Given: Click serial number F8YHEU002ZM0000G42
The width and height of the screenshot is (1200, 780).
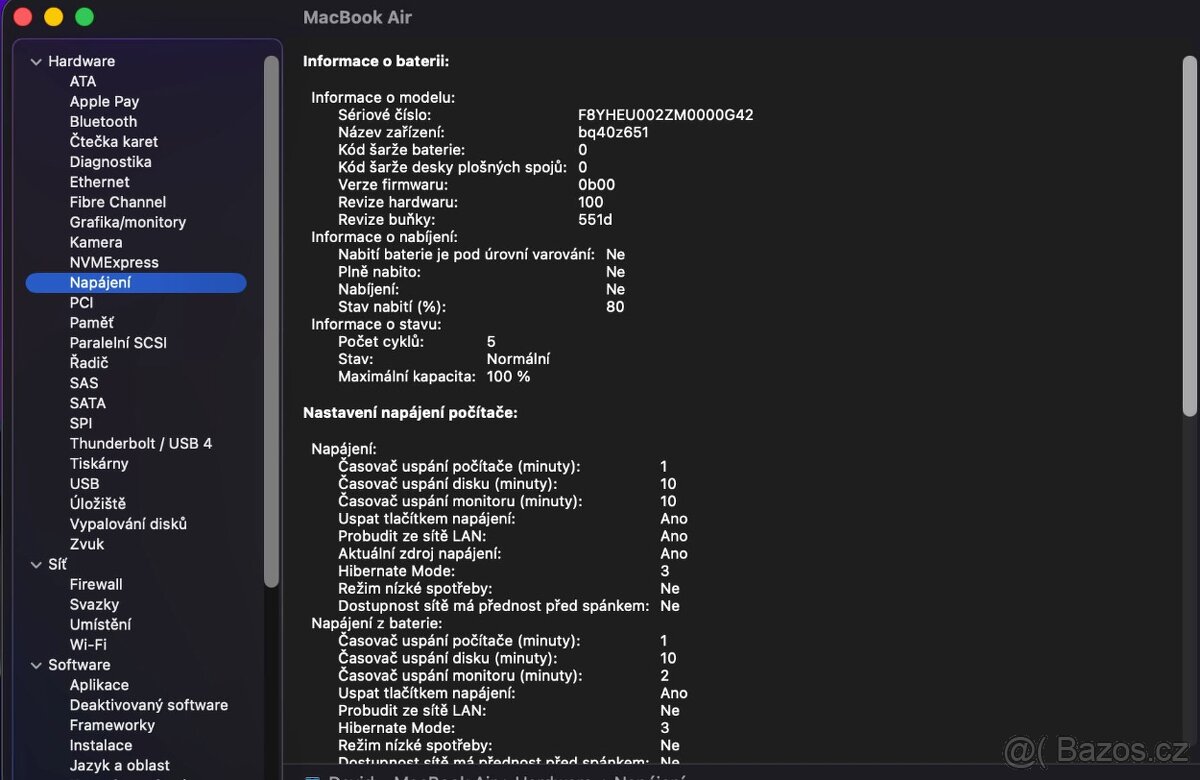Looking at the screenshot, I should click(x=666, y=115).
